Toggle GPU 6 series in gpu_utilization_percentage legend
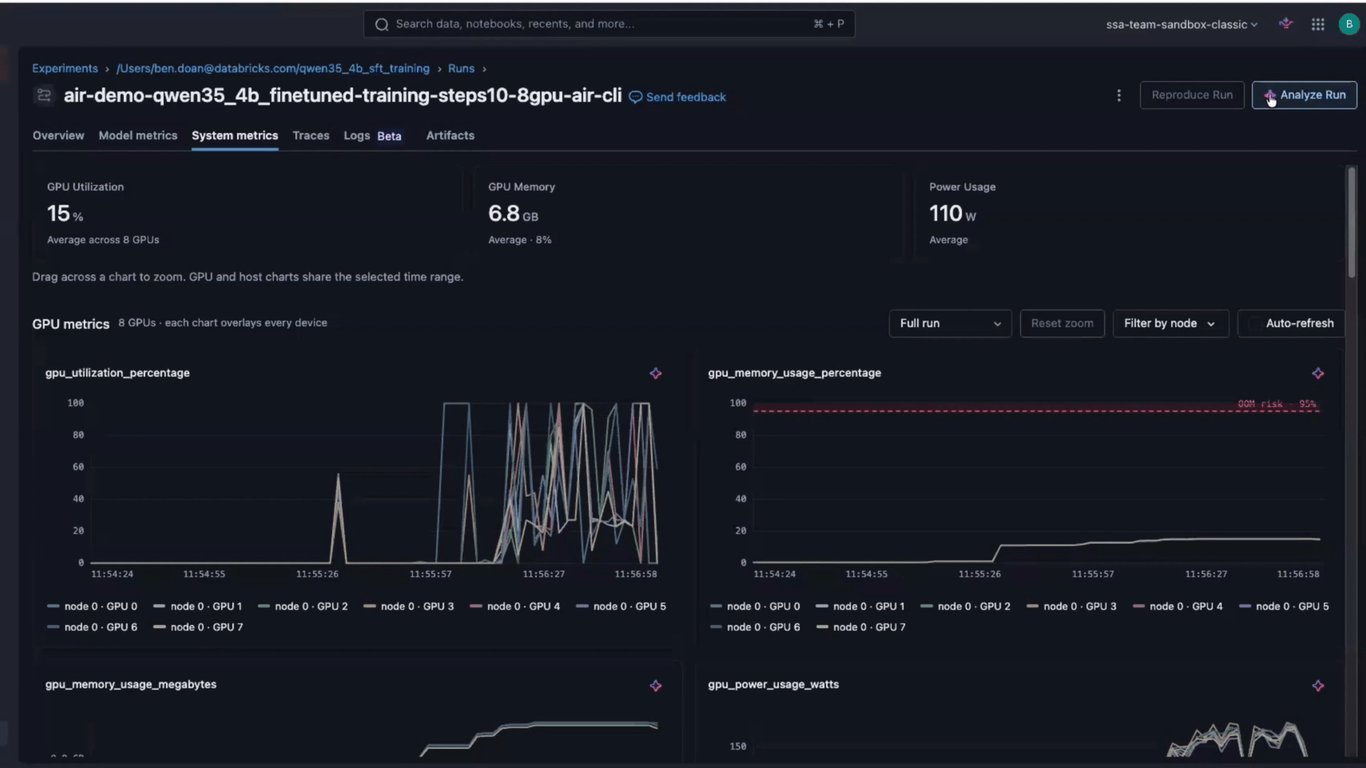The image size is (1366, 768). click(x=92, y=627)
